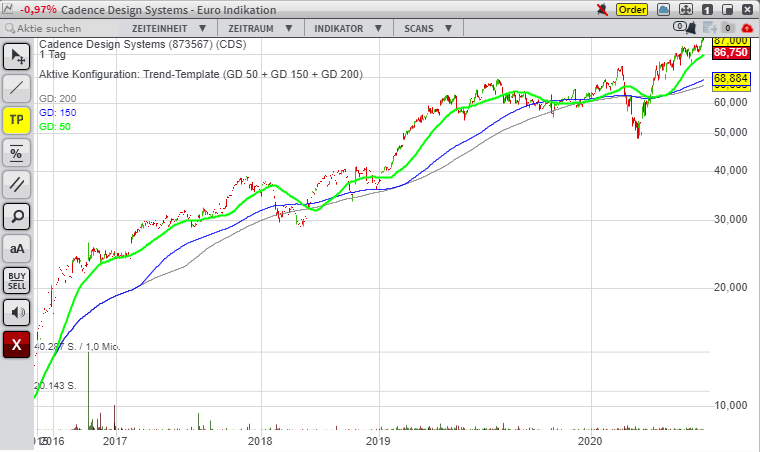Click the blue cloud icon in title bar
Image resolution: width=760 pixels, height=452 pixels.
664,9
